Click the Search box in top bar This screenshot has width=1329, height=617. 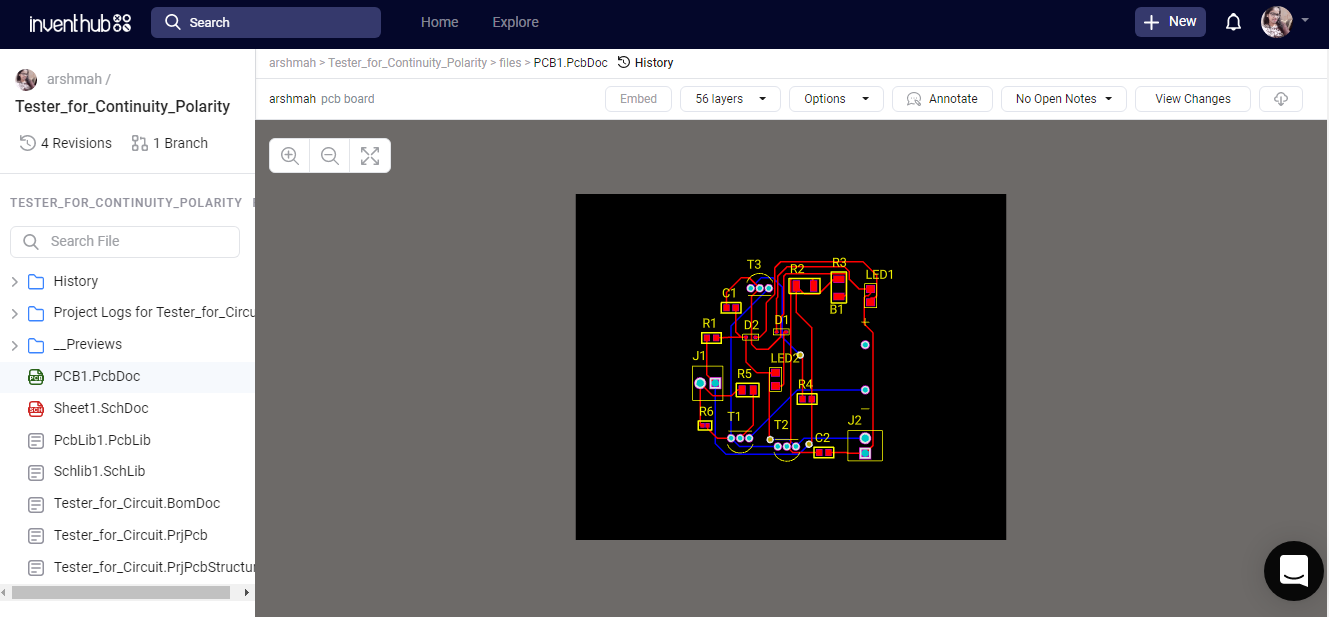tap(266, 22)
